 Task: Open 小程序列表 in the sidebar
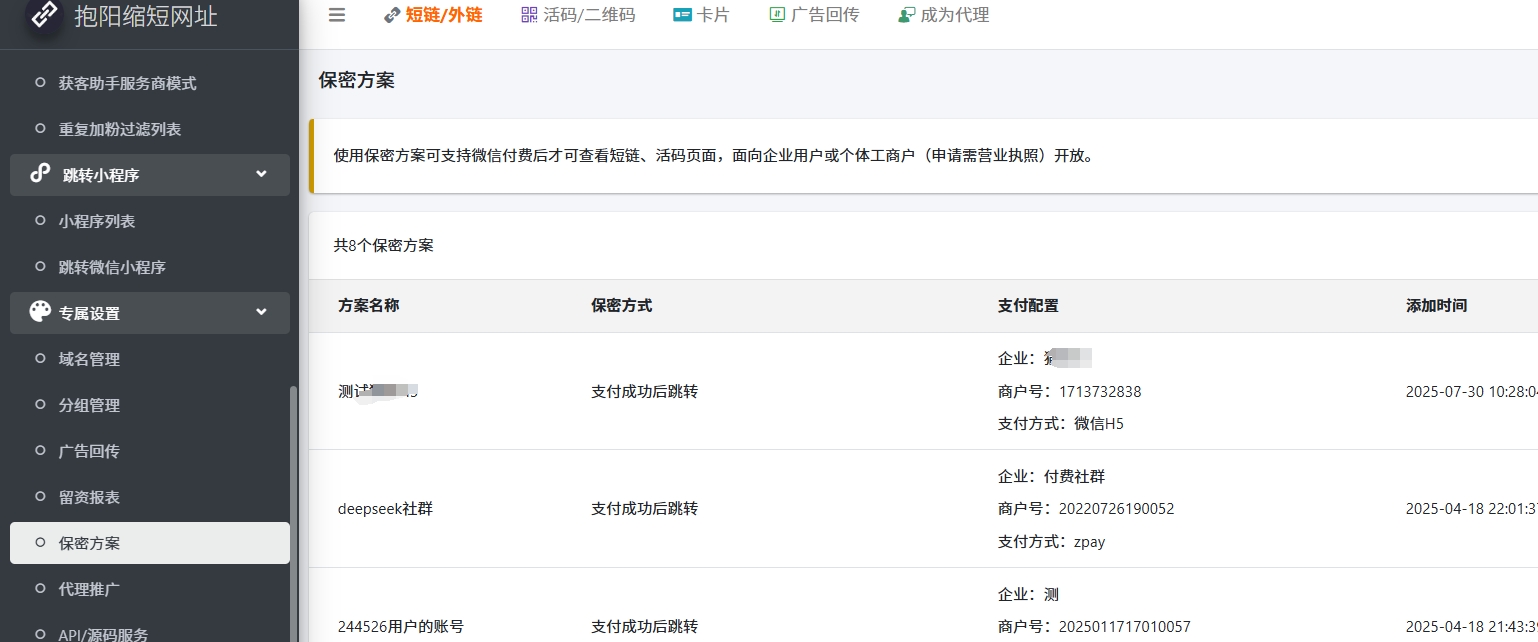tap(96, 221)
